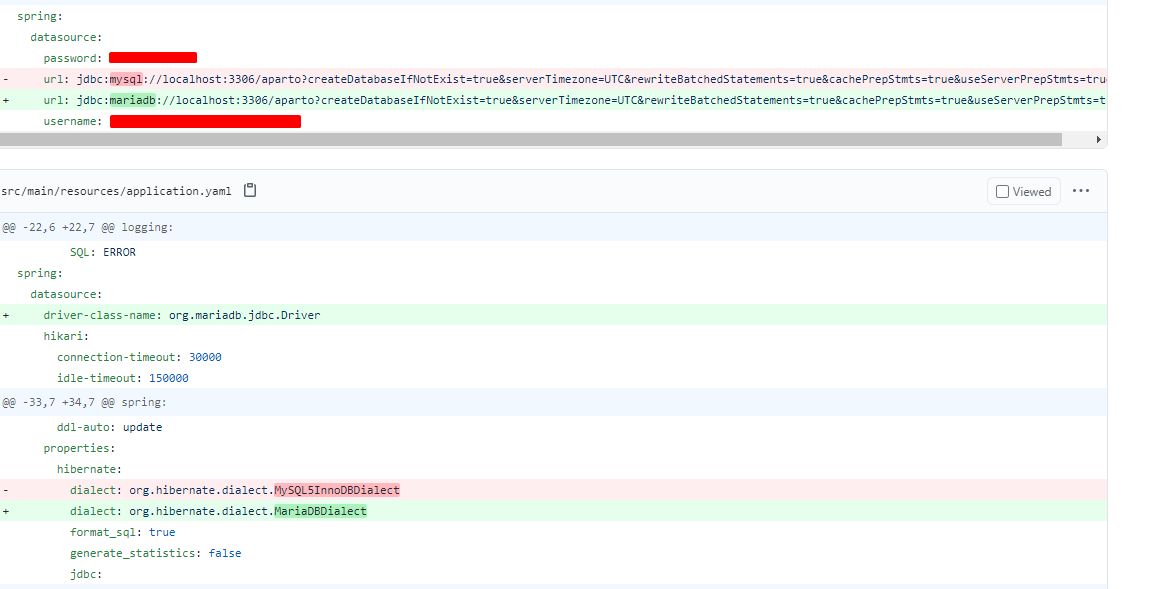Select the ddl-auto: update line
This screenshot has height=589, width=1153.
109,427
